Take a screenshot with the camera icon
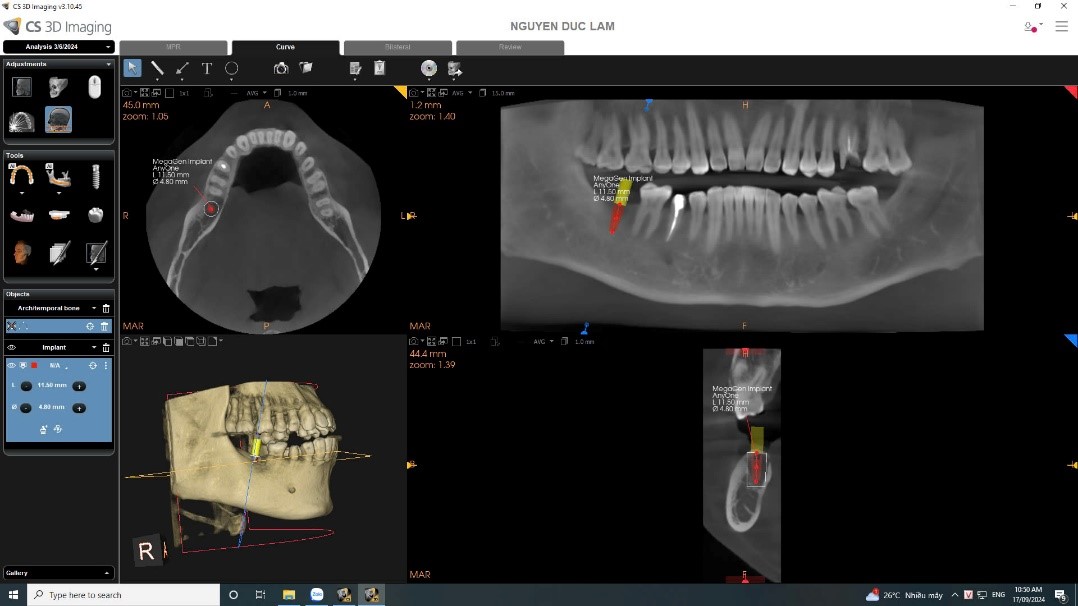The width and height of the screenshot is (1078, 606). pos(281,69)
